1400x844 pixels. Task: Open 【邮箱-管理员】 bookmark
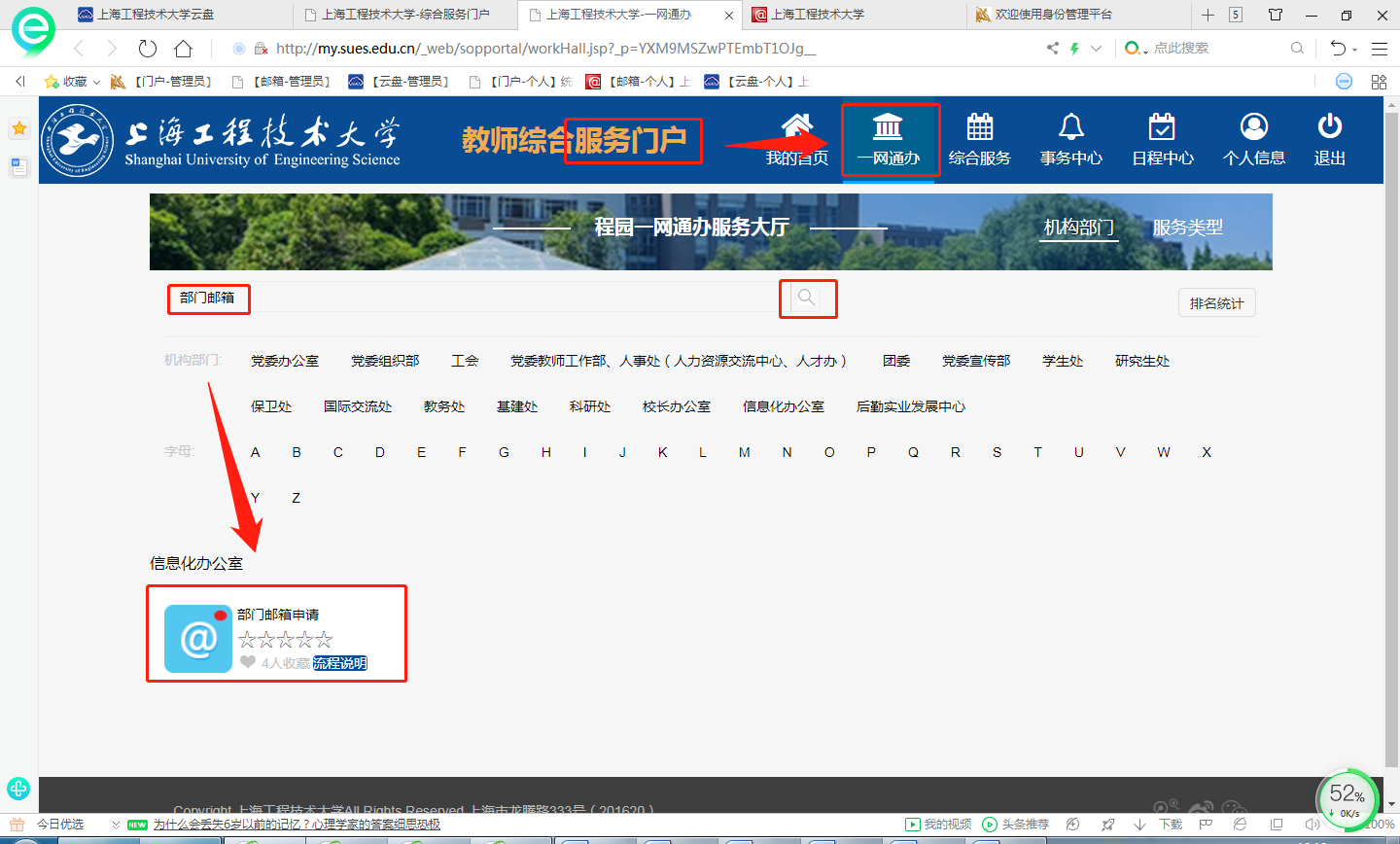(x=284, y=82)
